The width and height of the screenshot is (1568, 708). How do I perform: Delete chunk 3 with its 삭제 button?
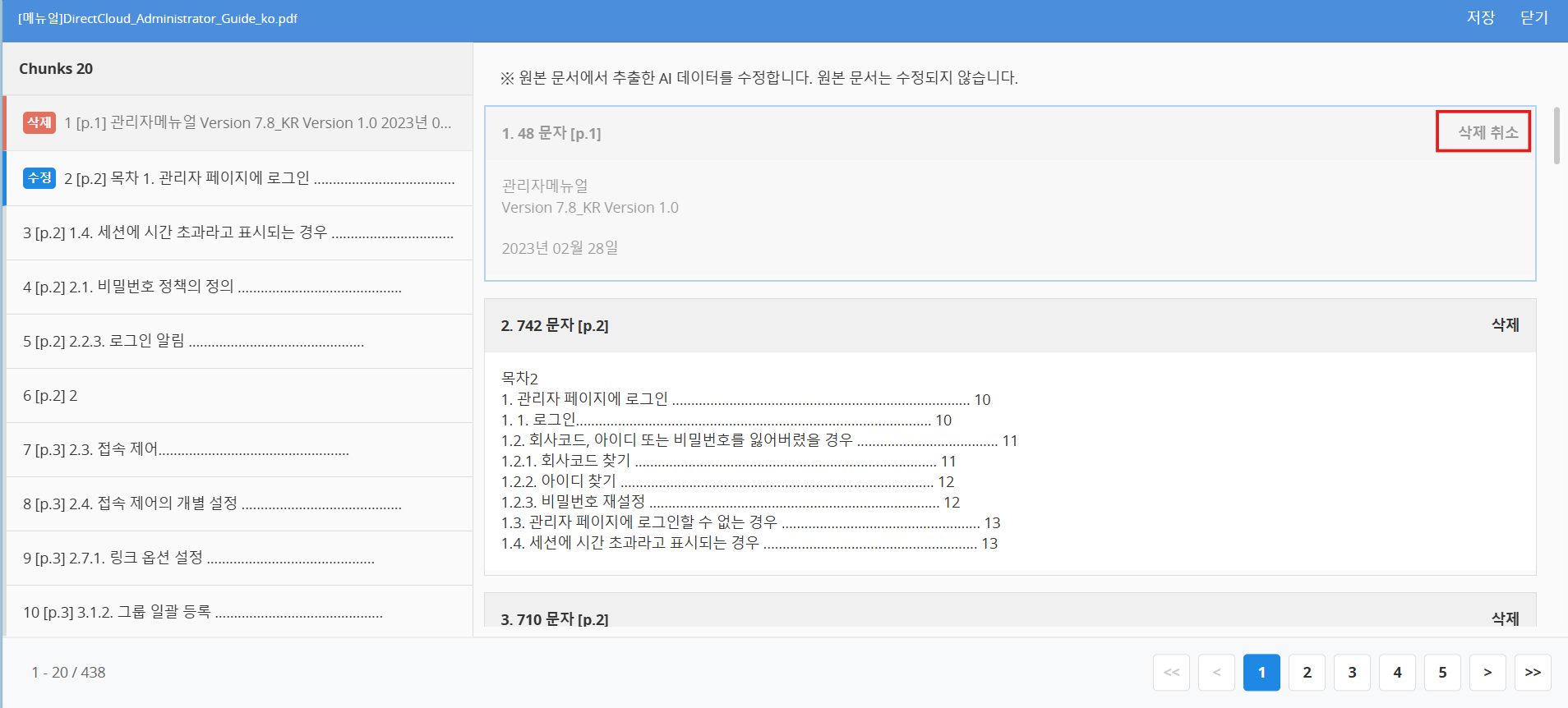pyautogui.click(x=1505, y=618)
